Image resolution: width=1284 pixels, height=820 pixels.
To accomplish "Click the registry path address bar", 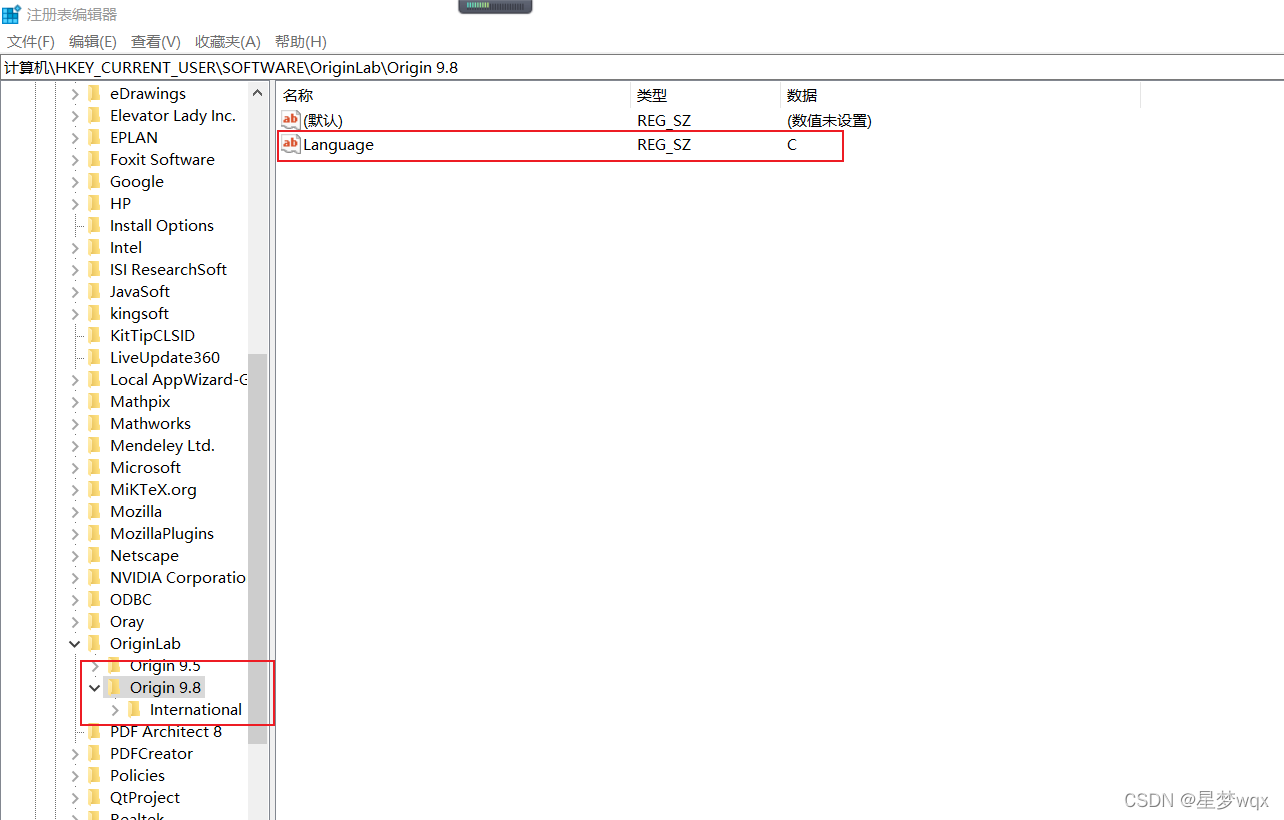I will [x=642, y=68].
